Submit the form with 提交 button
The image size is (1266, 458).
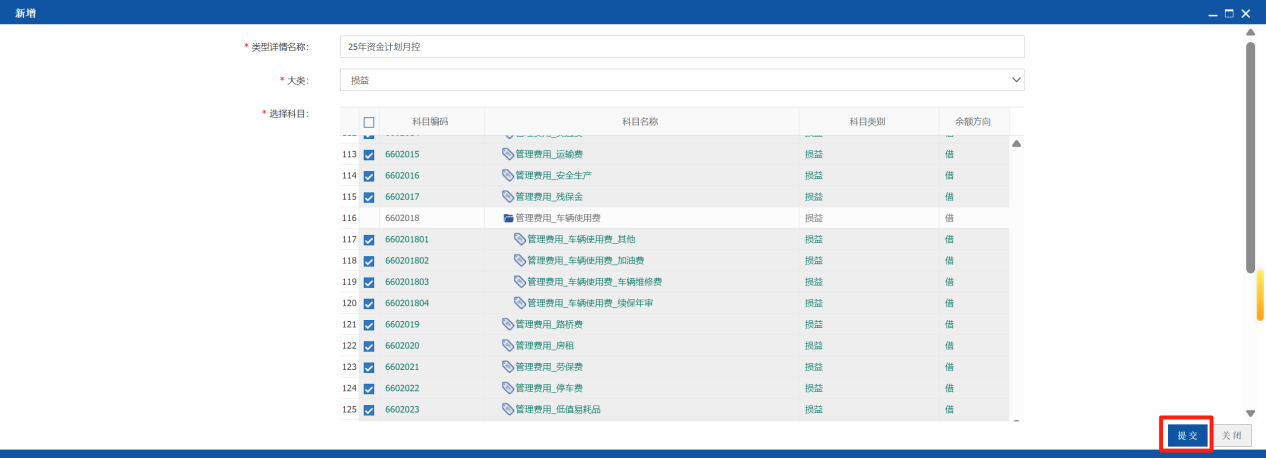[x=1187, y=435]
